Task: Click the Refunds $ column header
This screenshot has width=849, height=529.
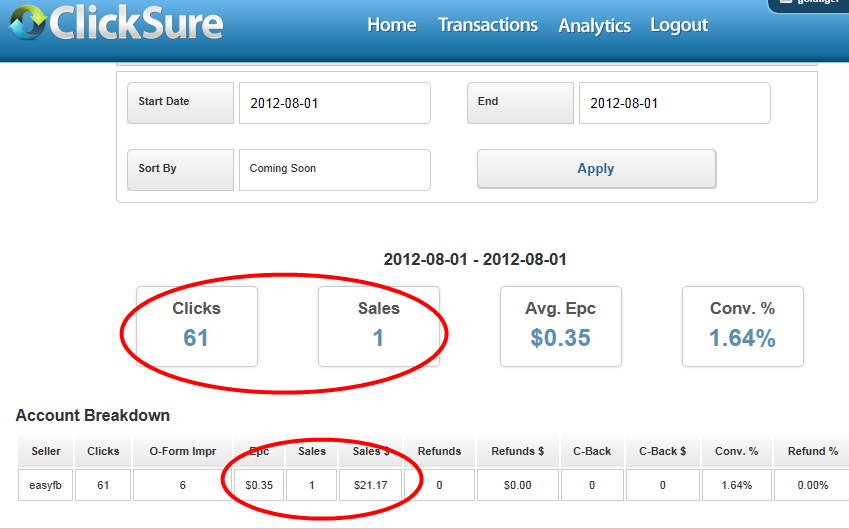Action: 518,451
